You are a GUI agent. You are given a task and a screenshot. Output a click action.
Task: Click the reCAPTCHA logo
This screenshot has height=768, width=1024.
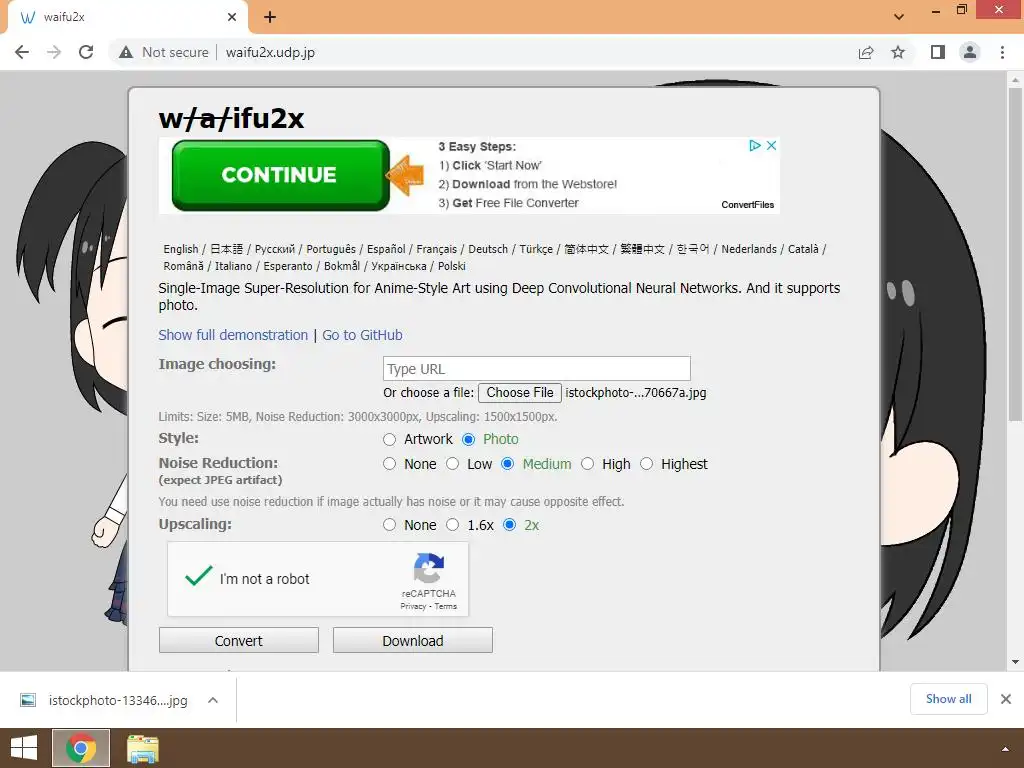(x=428, y=567)
